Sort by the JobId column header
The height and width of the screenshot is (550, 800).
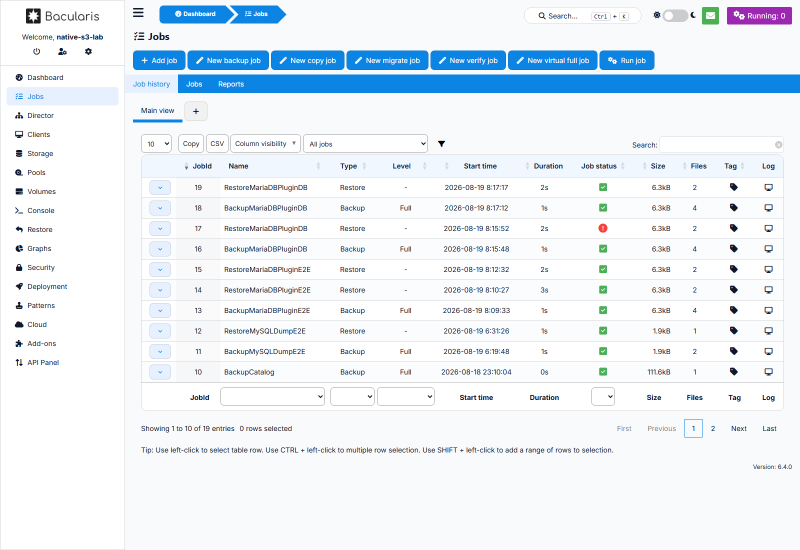coord(198,166)
